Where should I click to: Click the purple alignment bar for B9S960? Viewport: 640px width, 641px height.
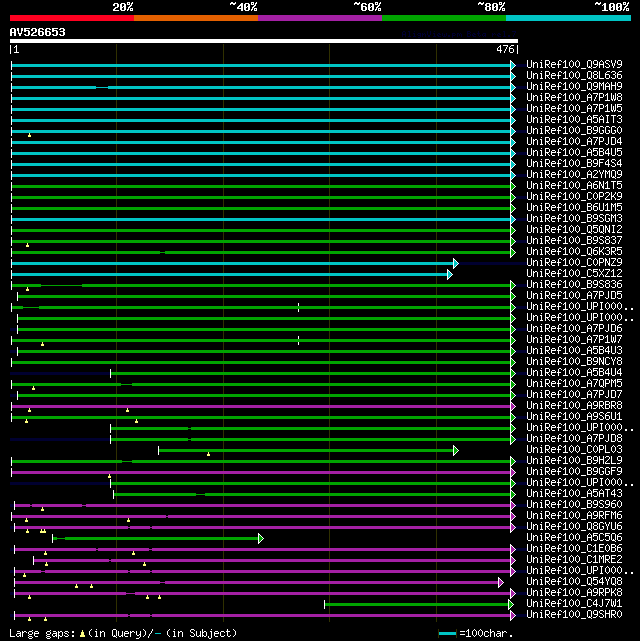pyautogui.click(x=263, y=506)
